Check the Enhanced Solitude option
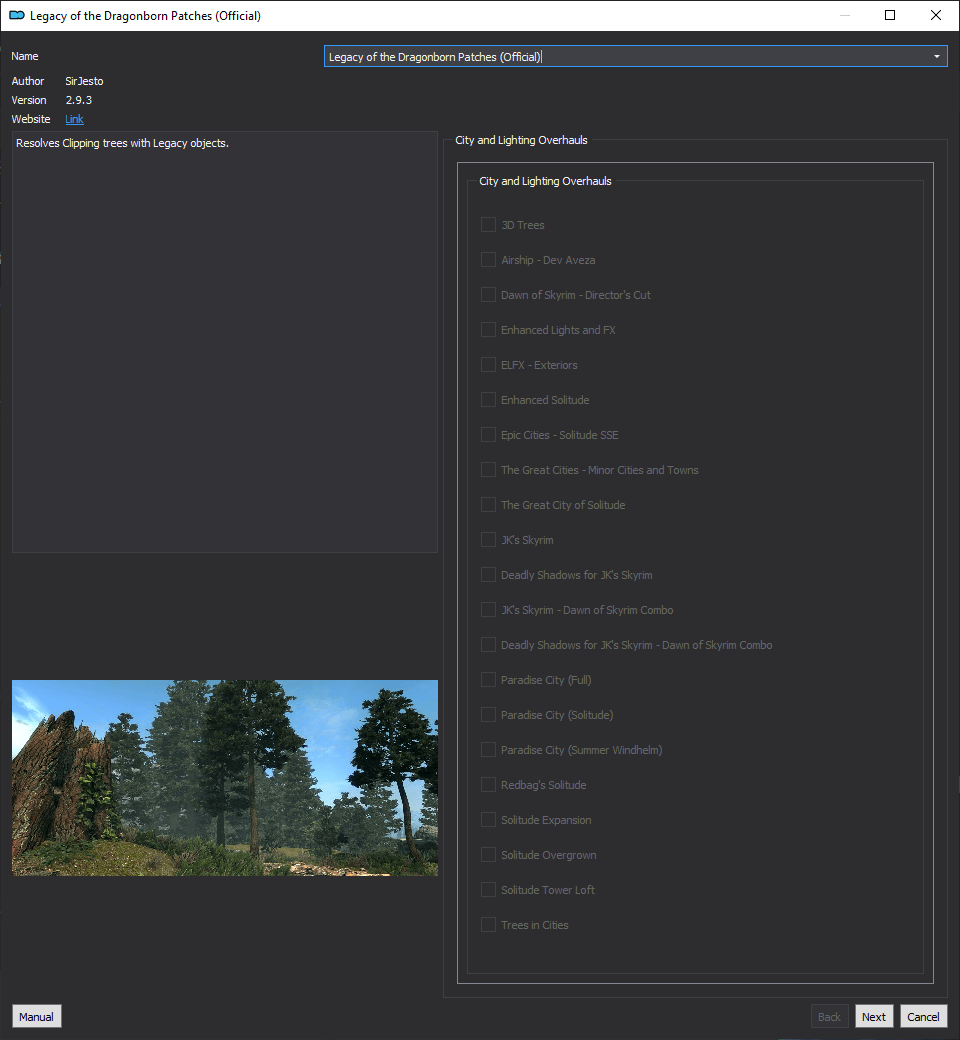The width and height of the screenshot is (960, 1040). point(488,400)
